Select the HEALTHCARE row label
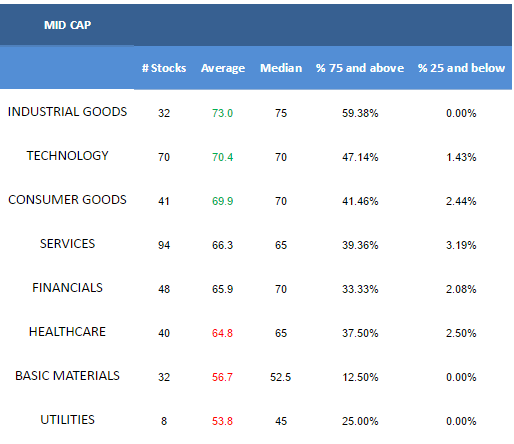514x444 pixels. click(x=67, y=332)
